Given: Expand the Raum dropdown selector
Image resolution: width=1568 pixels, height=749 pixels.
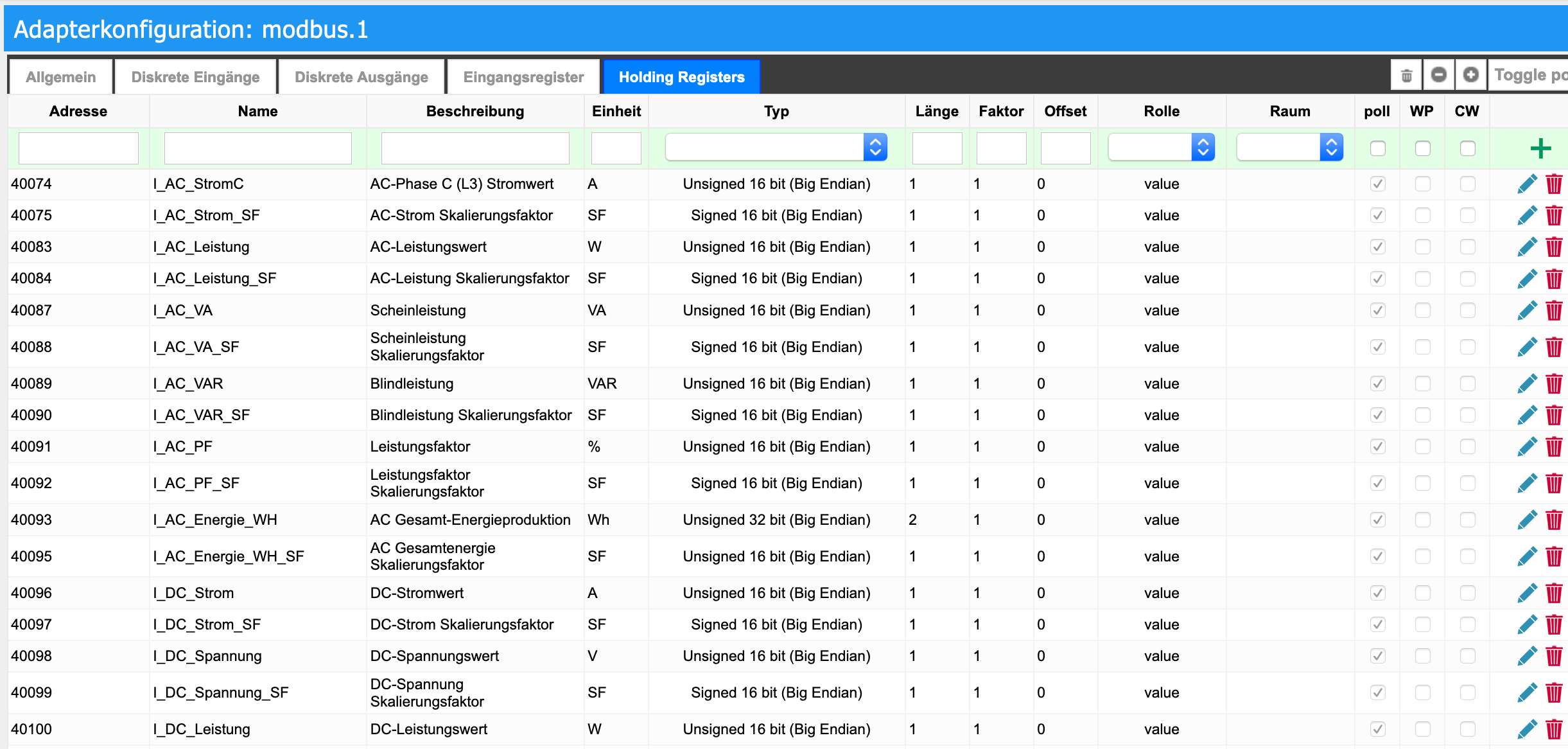Looking at the screenshot, I should 1289,148.
